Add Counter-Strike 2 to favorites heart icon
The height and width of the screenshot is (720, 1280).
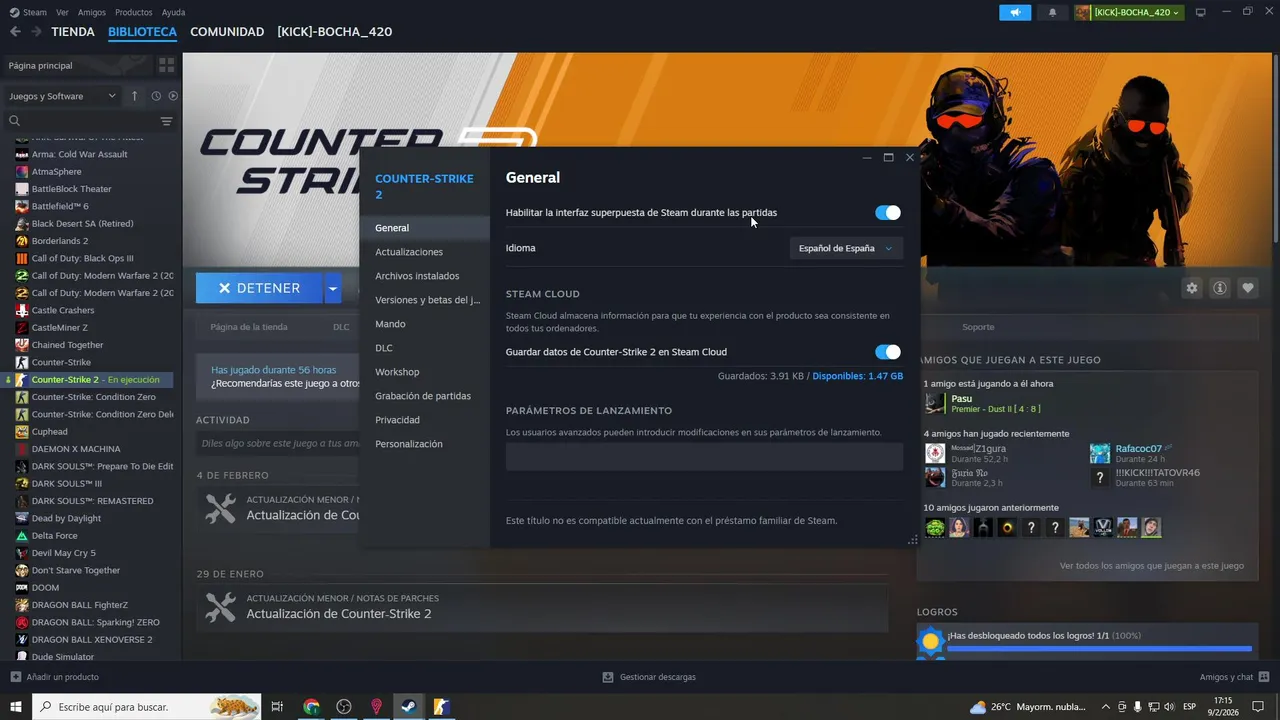[x=1248, y=288]
